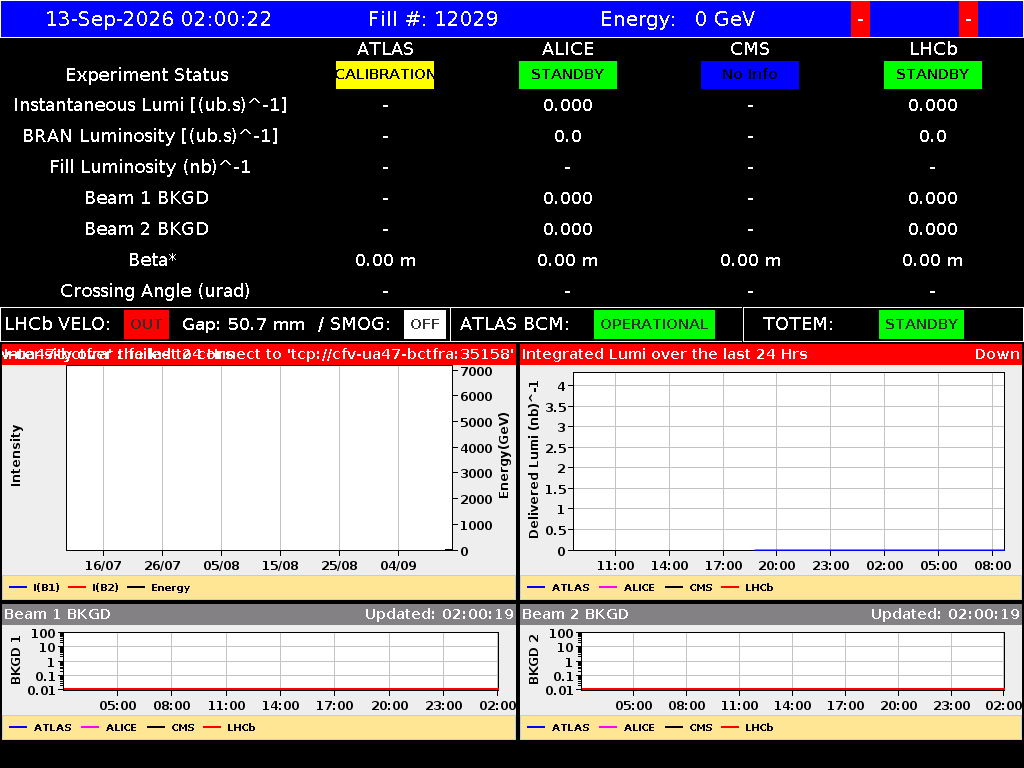Click the TOTEM STANDBY badge

tap(921, 325)
